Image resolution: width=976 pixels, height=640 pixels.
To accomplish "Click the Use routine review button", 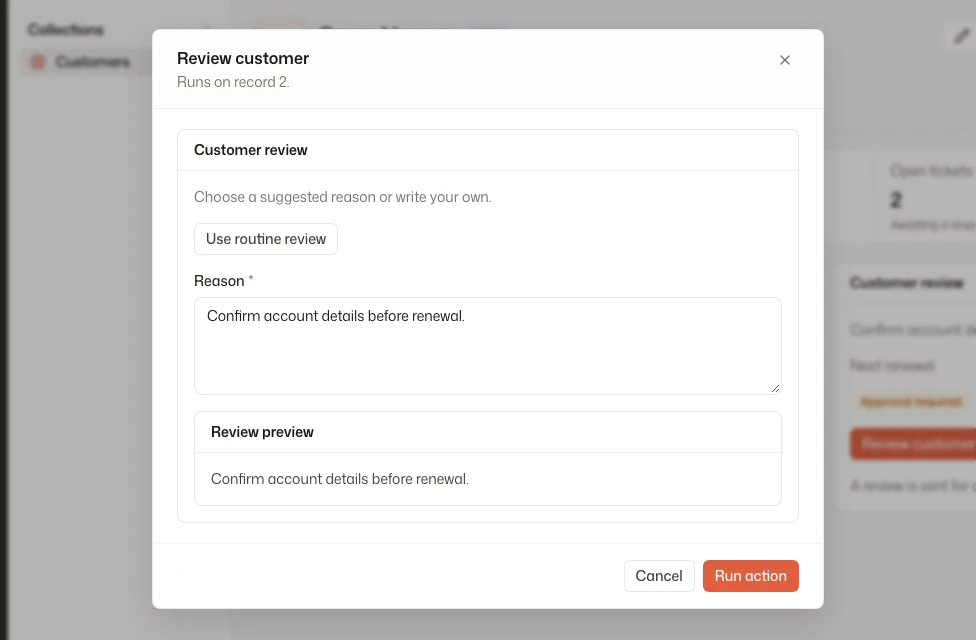I will pos(266,239).
